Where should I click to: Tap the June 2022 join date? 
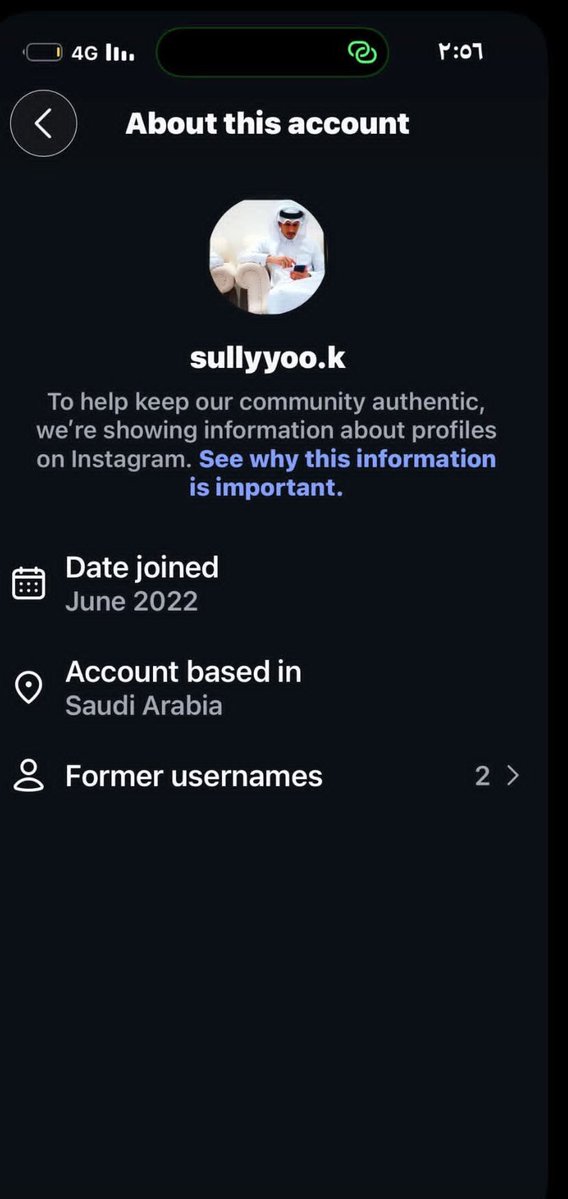(x=131, y=601)
